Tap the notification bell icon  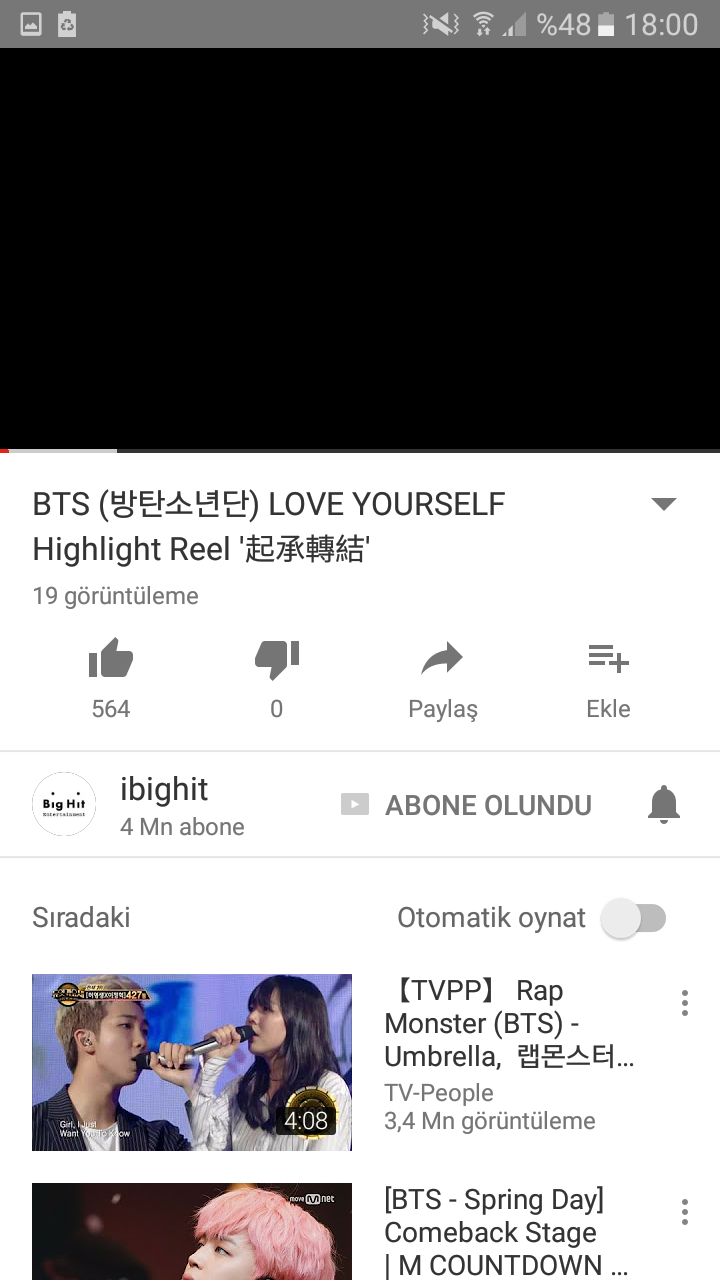[x=664, y=804]
